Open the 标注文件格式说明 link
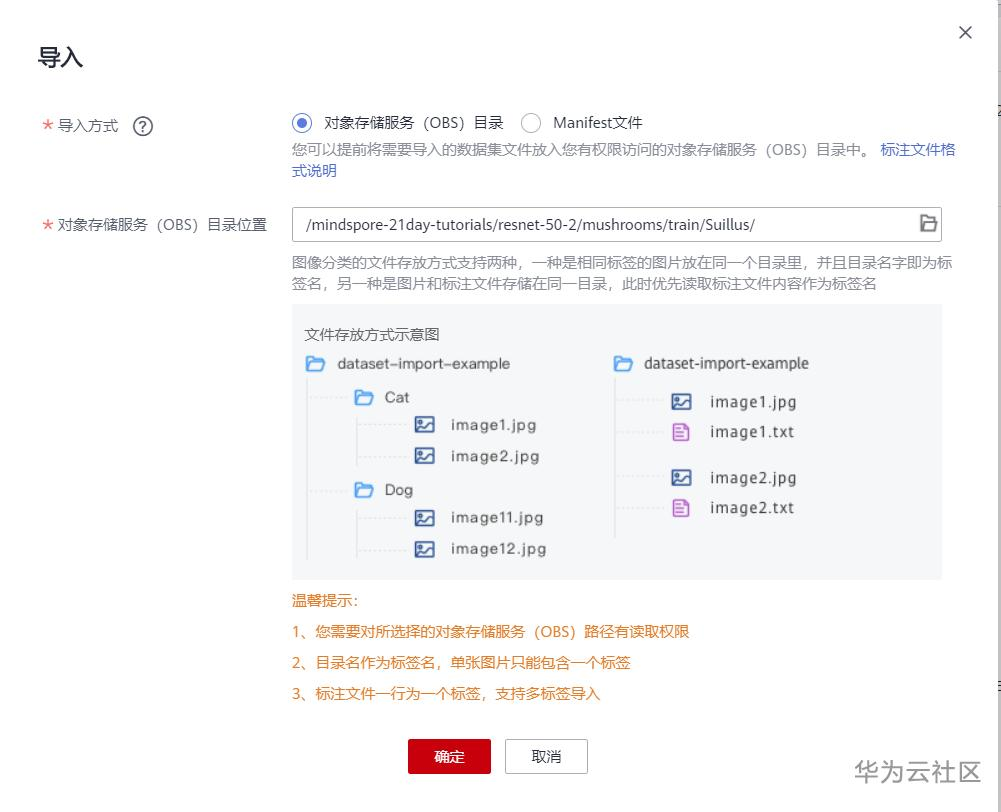The image size is (1001, 812). [916, 149]
